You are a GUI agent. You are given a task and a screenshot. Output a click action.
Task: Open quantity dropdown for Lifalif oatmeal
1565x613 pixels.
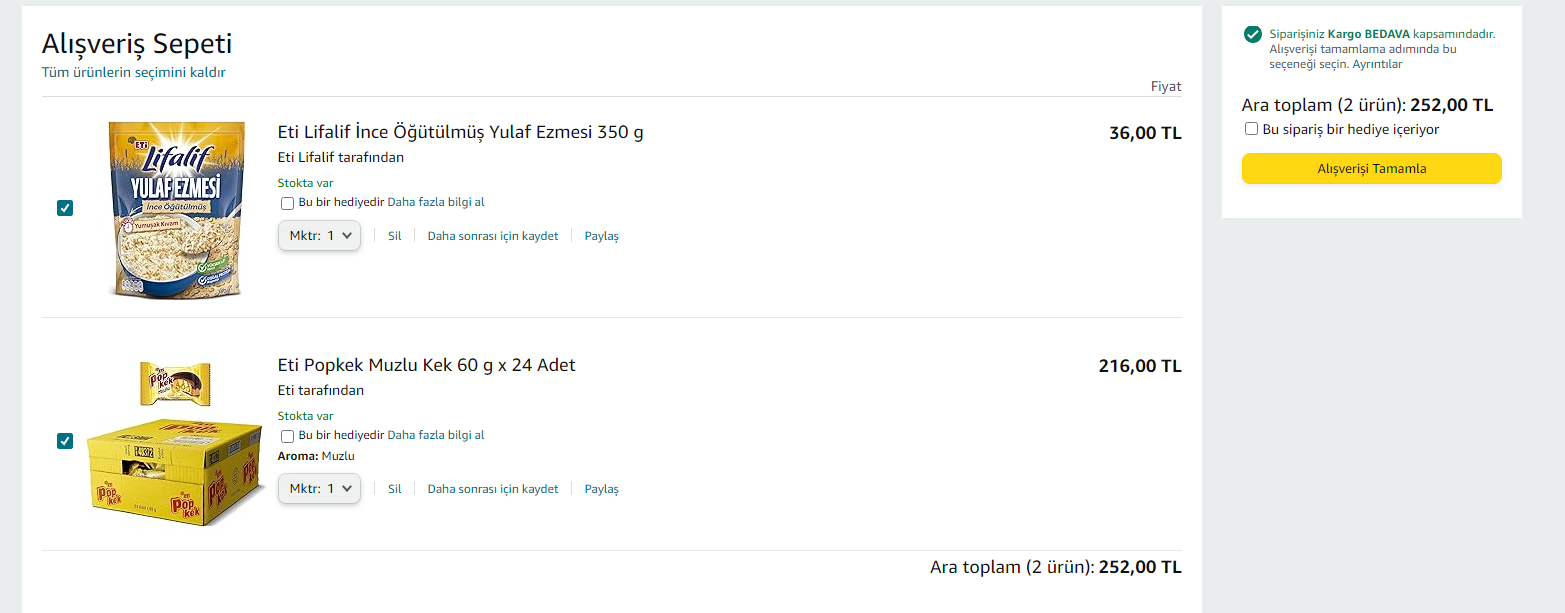[x=319, y=236]
